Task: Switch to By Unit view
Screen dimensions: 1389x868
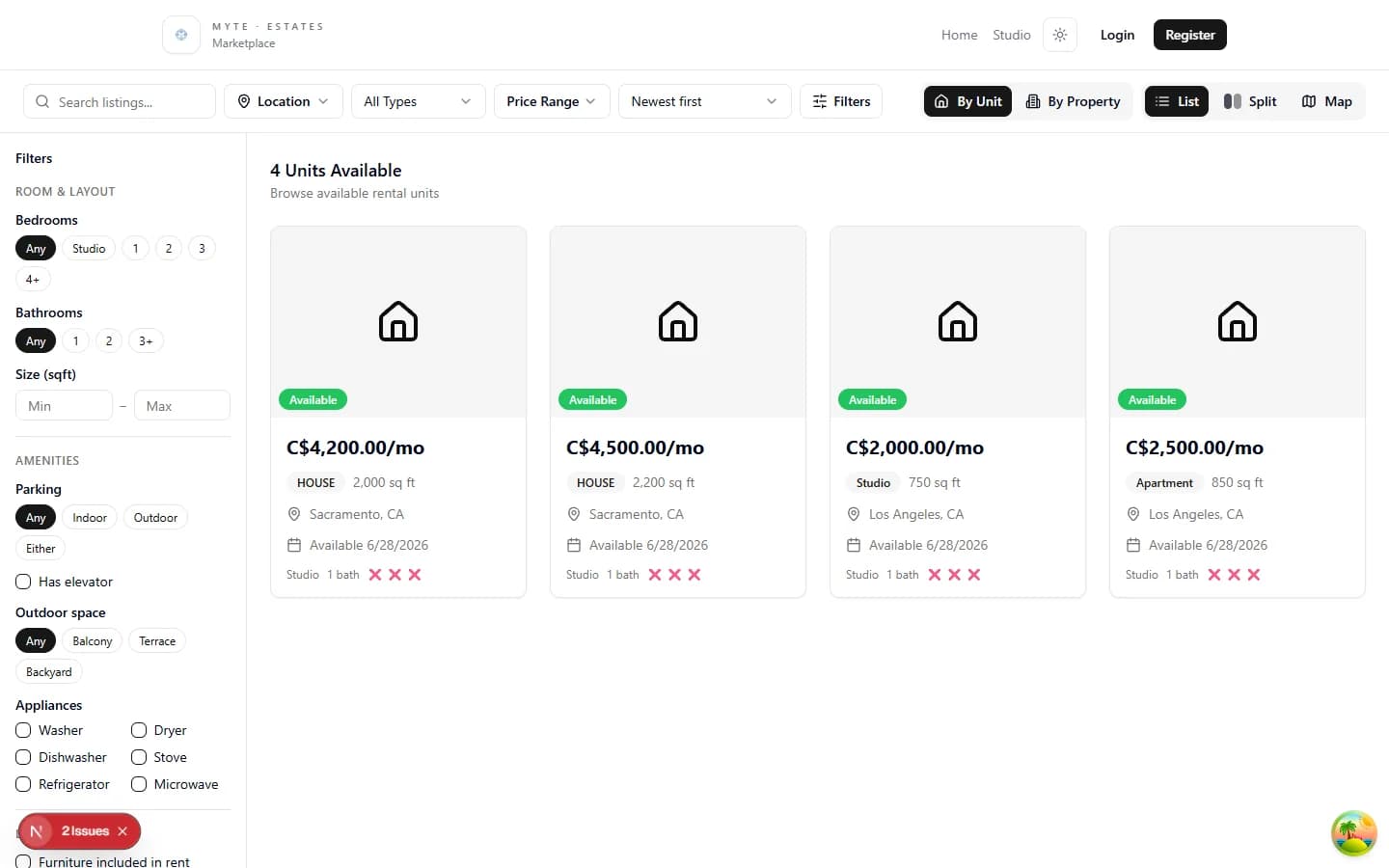Action: click(967, 101)
